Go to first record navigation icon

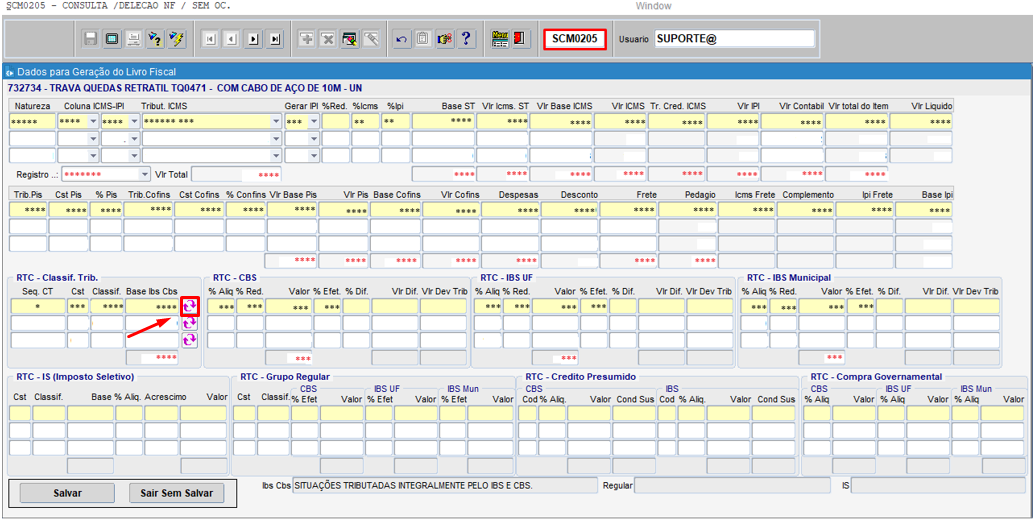coord(210,39)
